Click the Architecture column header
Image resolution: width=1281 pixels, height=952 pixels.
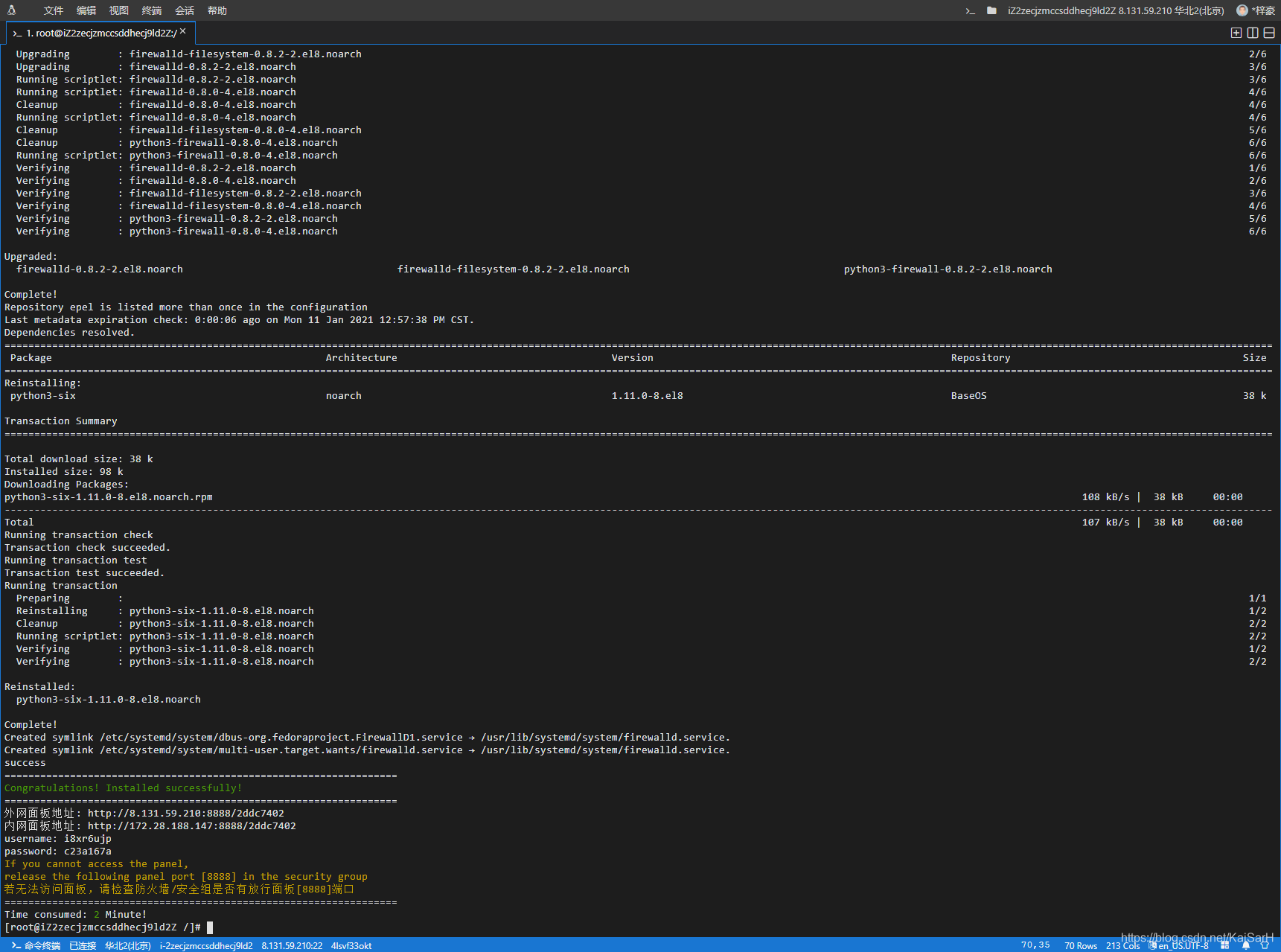click(362, 358)
